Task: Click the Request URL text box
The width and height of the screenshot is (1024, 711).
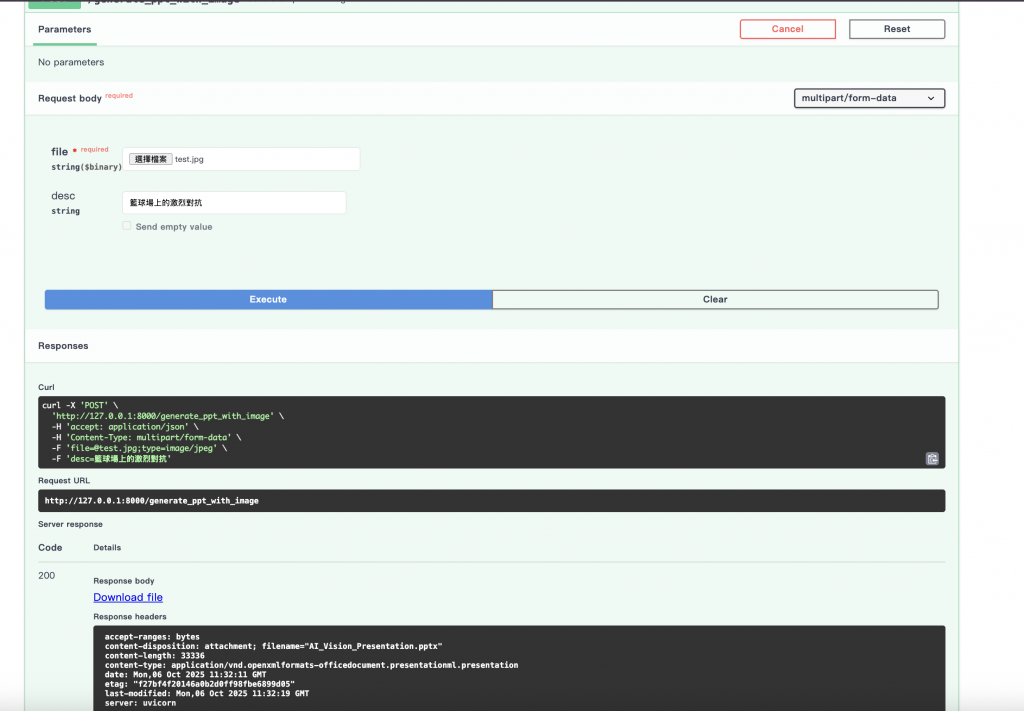Action: point(491,501)
